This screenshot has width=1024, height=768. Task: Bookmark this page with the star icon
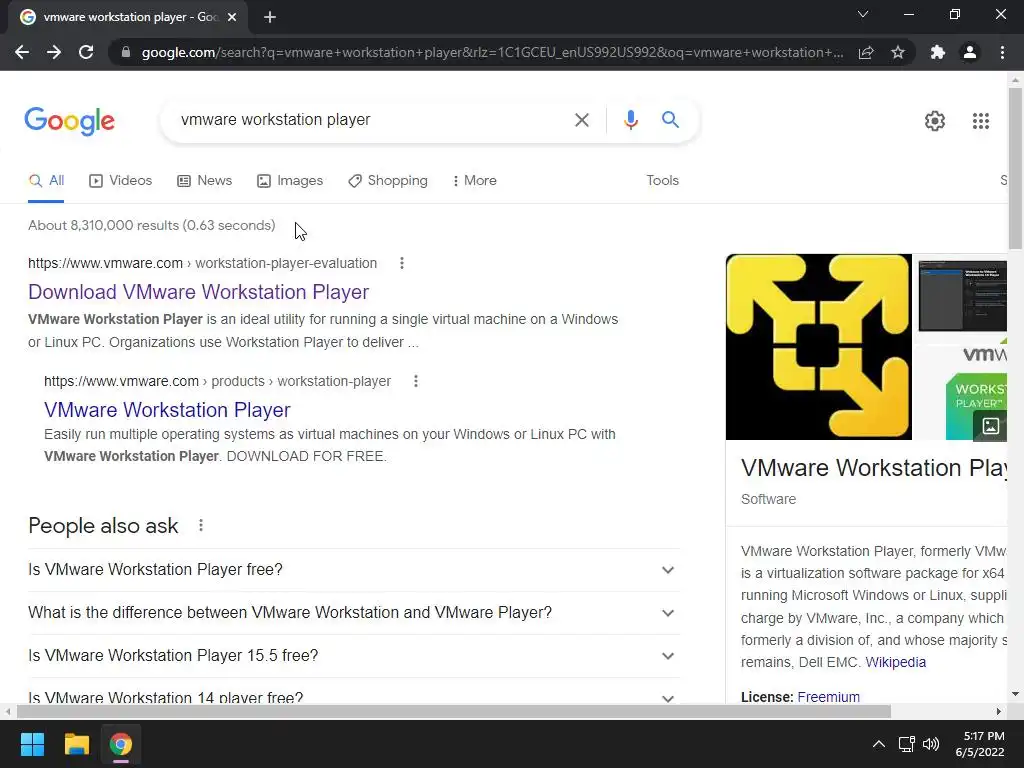[x=898, y=52]
